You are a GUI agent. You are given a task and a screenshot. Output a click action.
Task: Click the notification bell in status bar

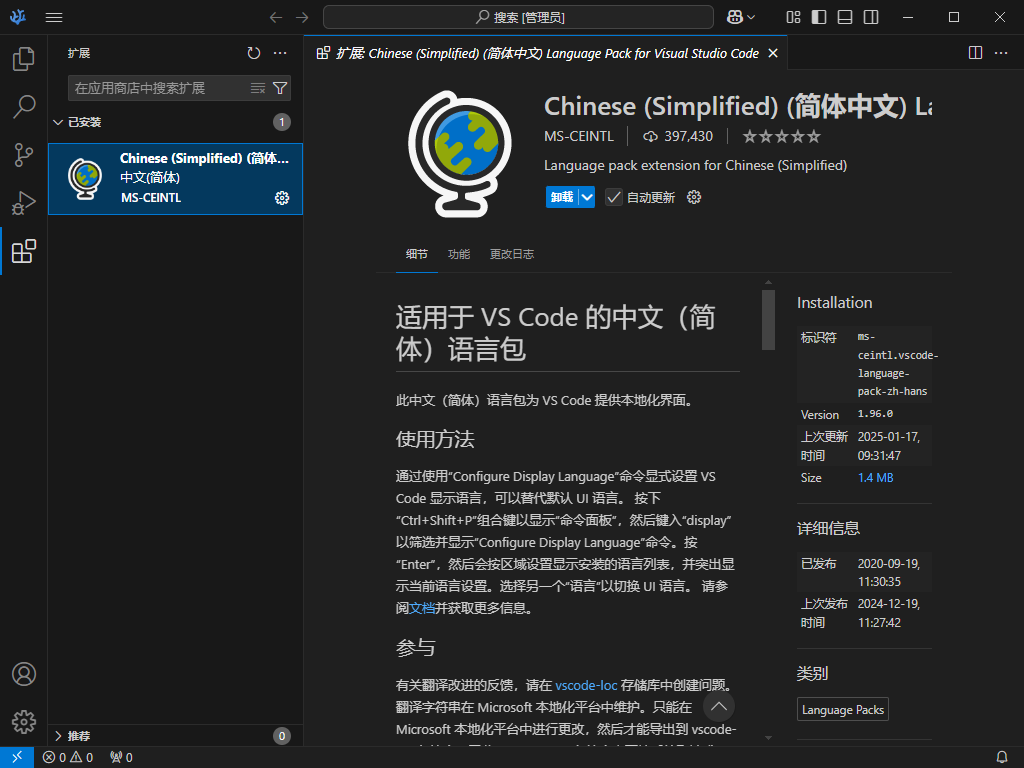1002,757
